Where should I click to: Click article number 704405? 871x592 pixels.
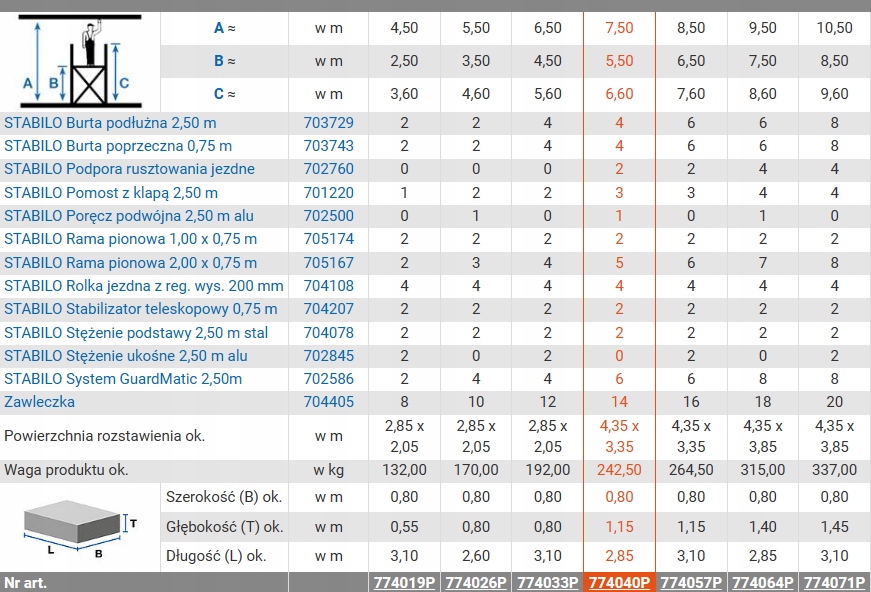click(x=328, y=402)
